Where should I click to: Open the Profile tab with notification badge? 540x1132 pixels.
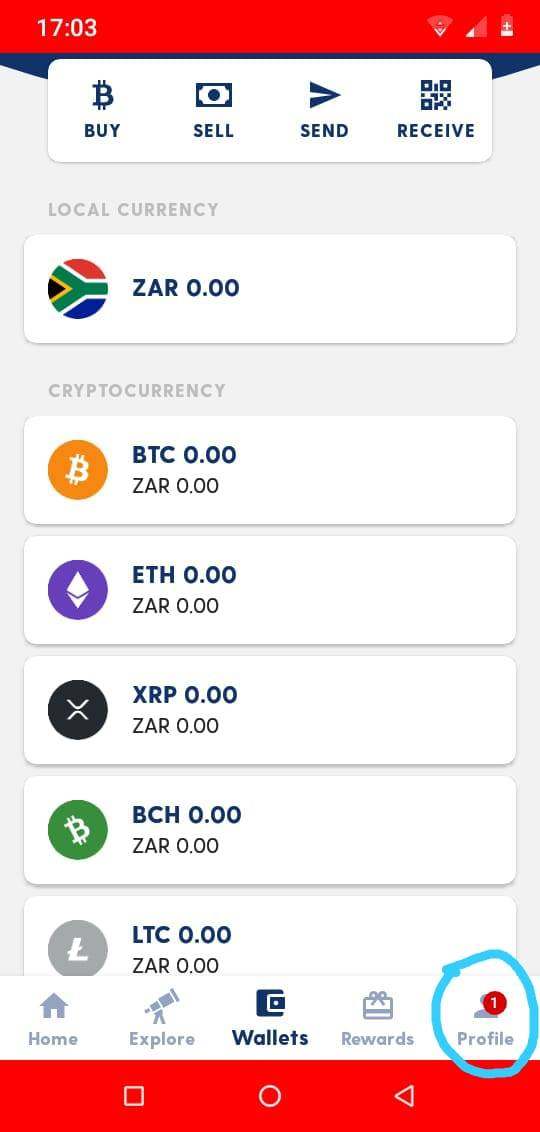coord(485,1019)
